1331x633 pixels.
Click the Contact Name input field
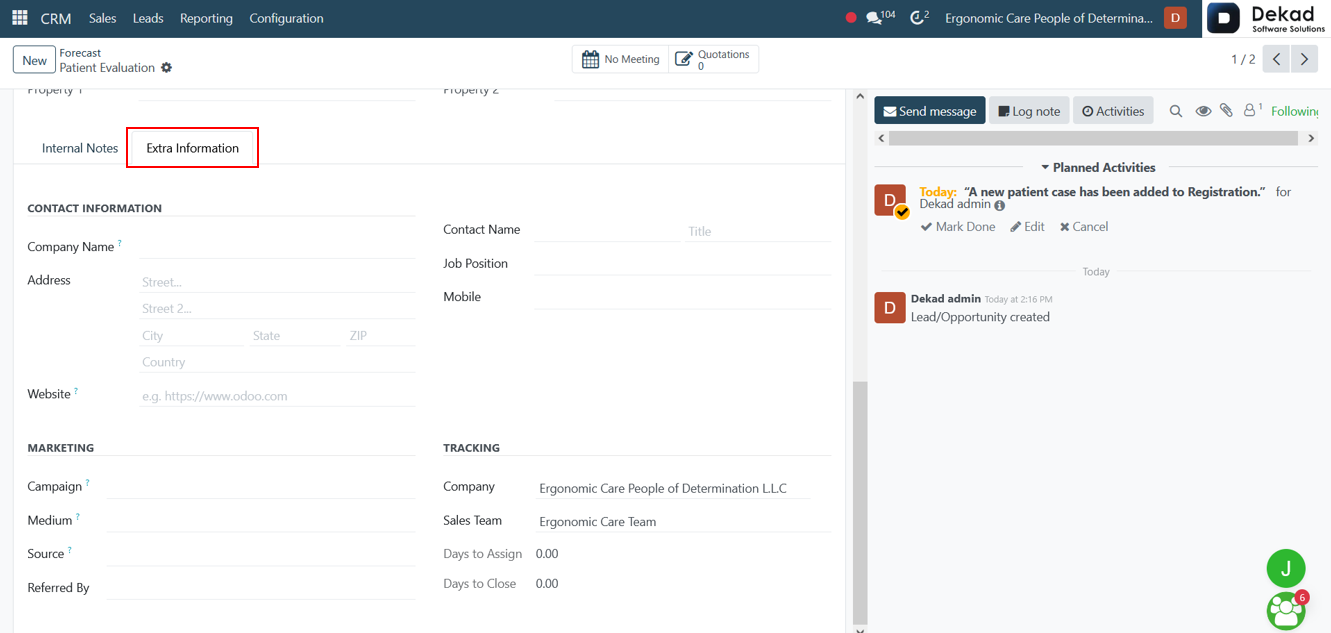tap(607, 230)
